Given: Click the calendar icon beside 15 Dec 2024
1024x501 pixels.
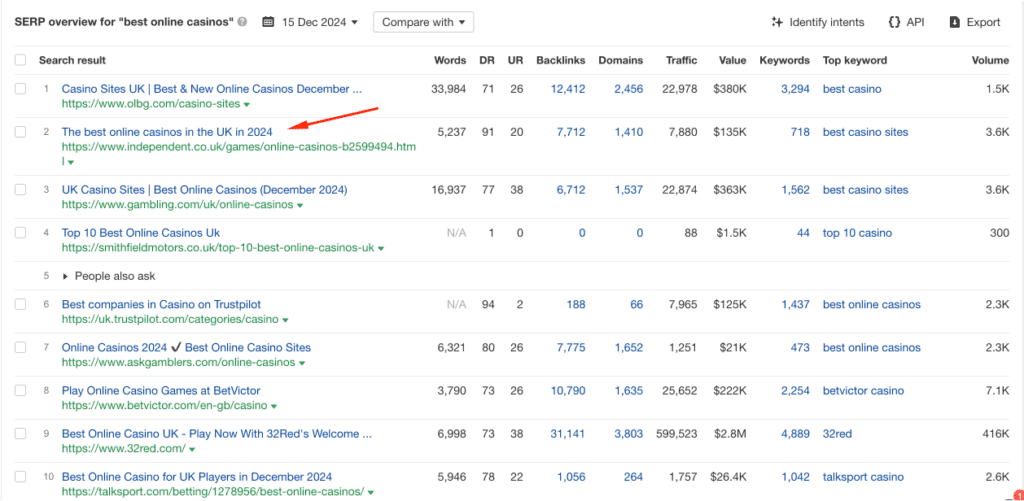Looking at the screenshot, I should pyautogui.click(x=268, y=22).
